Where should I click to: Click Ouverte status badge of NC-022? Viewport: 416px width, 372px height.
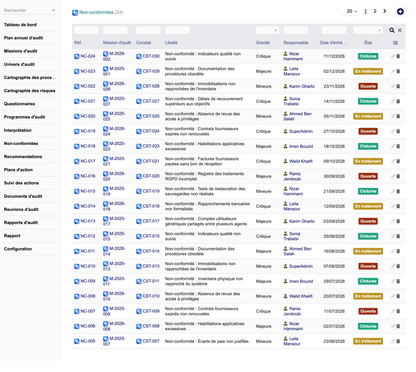click(368, 86)
